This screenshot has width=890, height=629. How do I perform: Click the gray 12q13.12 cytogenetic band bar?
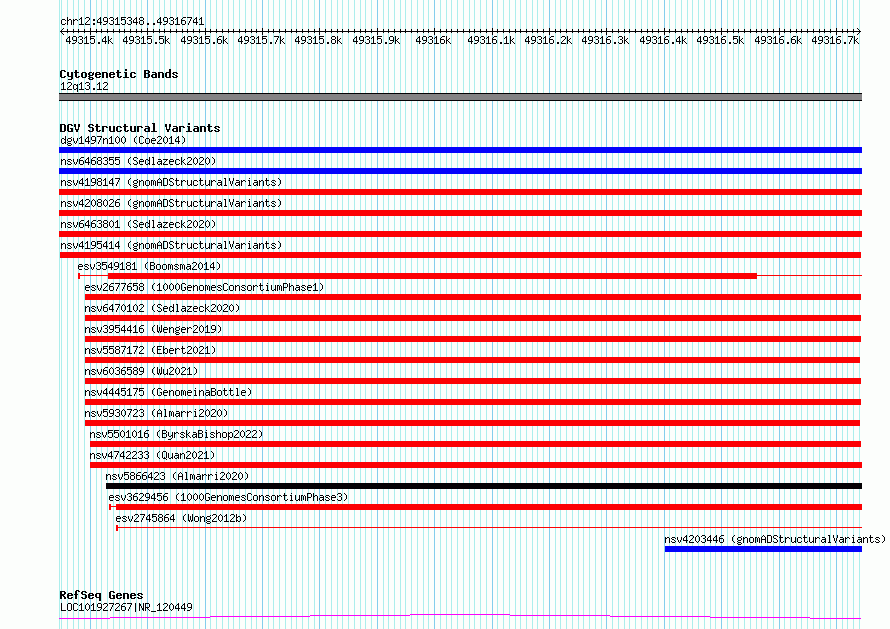click(460, 97)
